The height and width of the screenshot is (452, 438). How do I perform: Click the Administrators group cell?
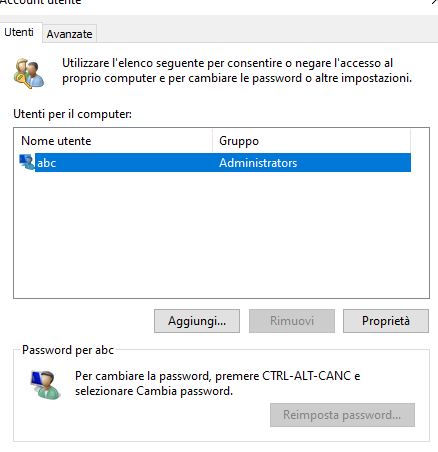tap(258, 163)
